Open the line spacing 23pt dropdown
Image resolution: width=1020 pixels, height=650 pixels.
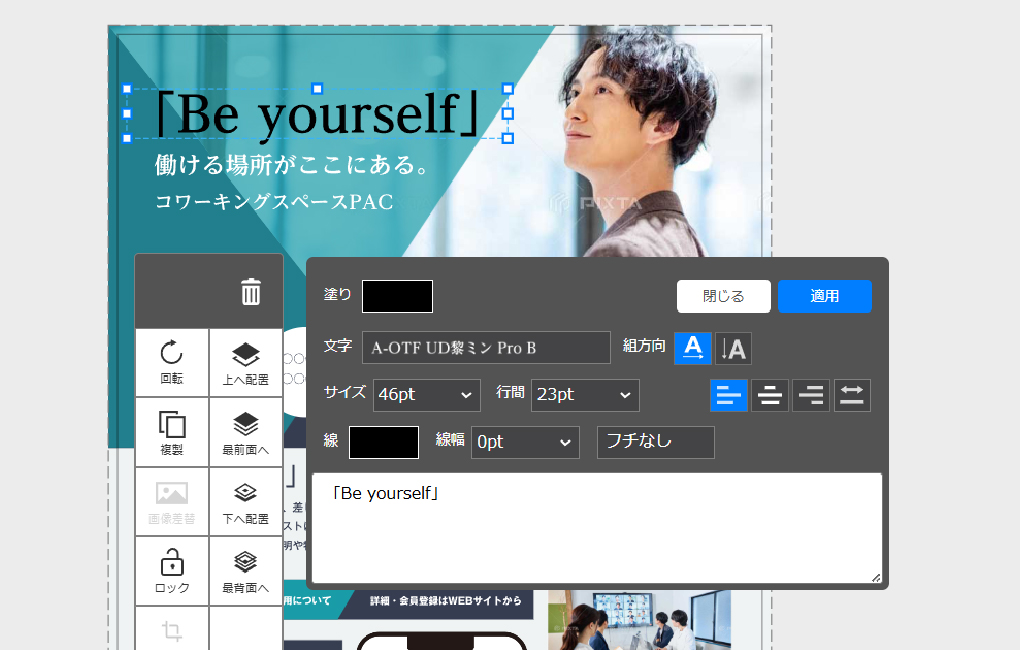click(x=585, y=395)
